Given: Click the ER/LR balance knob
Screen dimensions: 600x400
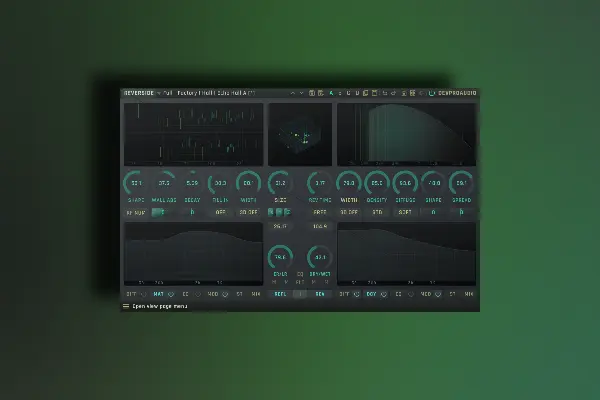Looking at the screenshot, I should click(280, 257).
